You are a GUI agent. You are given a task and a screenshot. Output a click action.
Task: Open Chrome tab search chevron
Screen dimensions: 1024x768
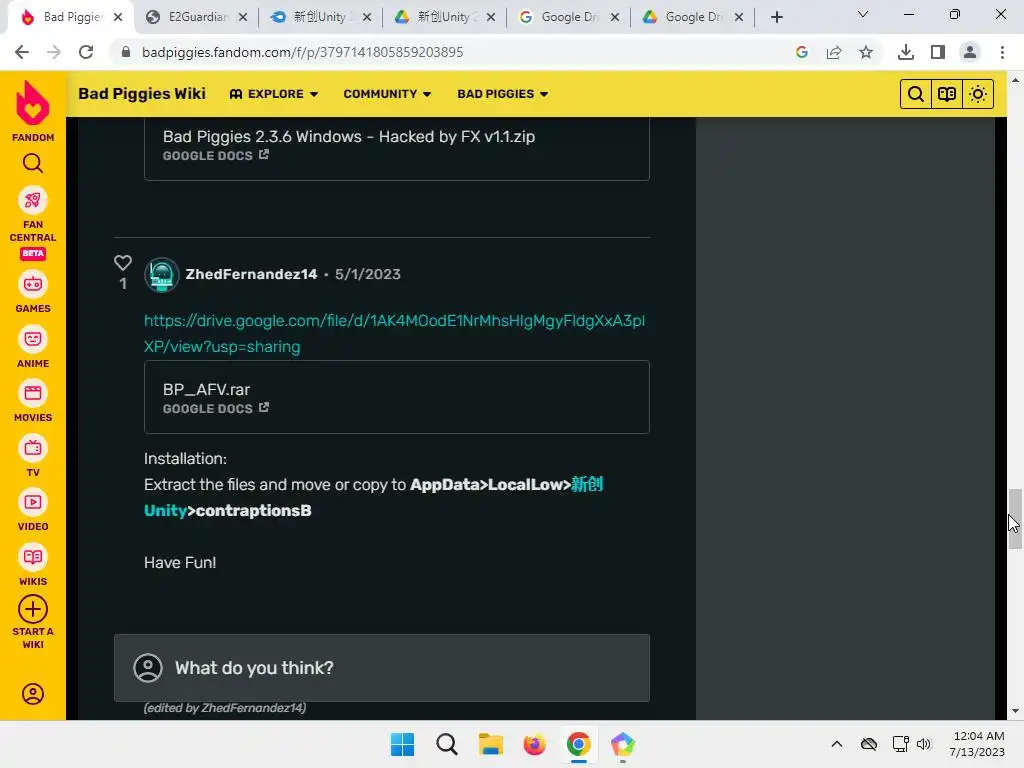tap(863, 14)
